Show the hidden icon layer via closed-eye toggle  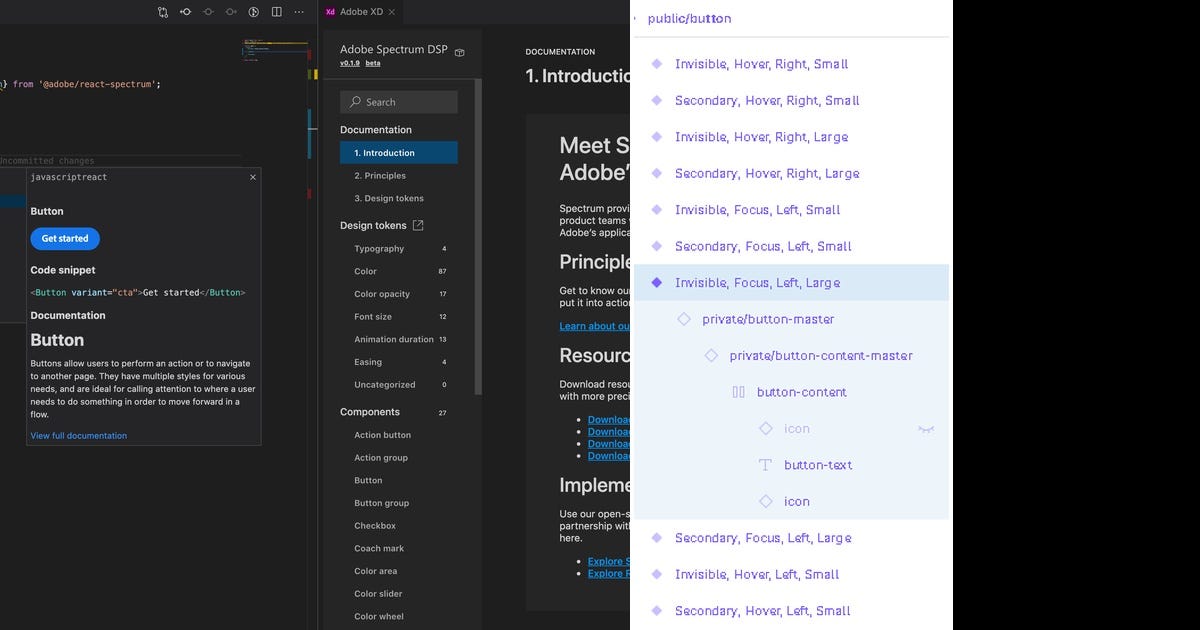tap(926, 428)
